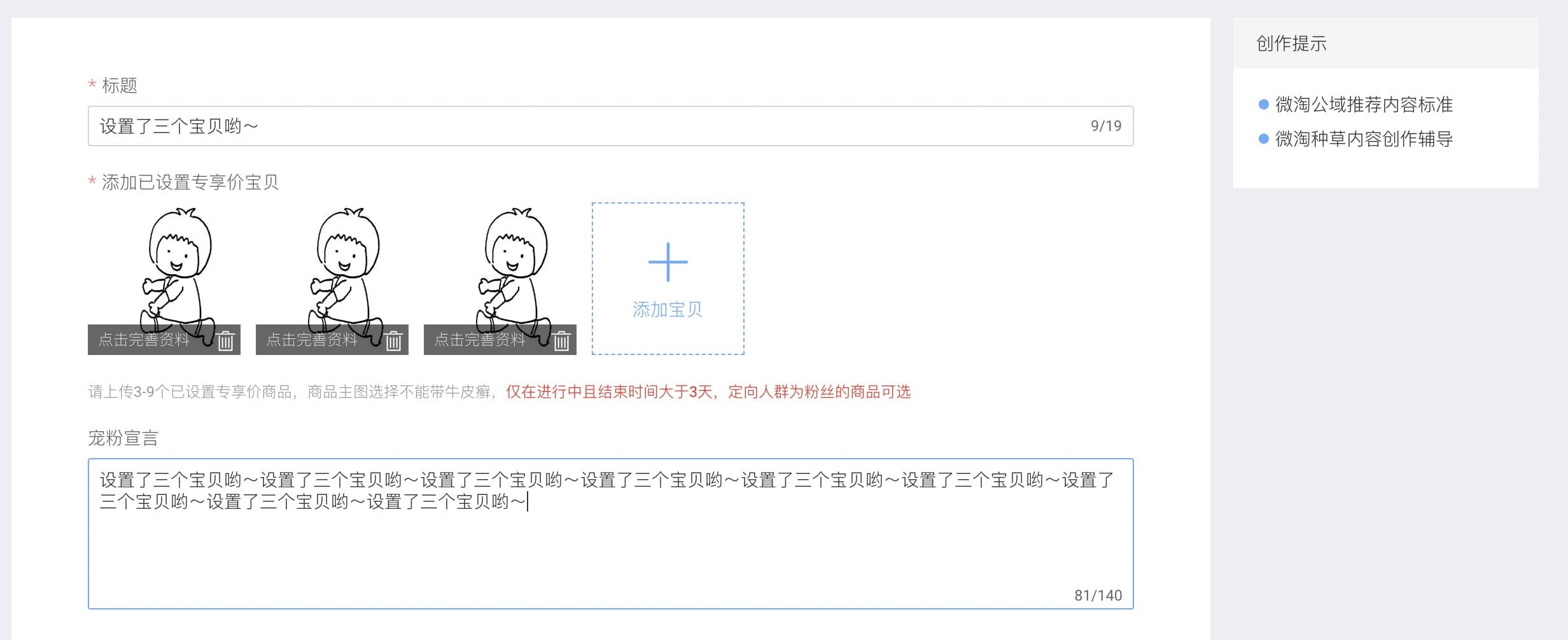Click the 宠粉宣言 section label

click(123, 438)
